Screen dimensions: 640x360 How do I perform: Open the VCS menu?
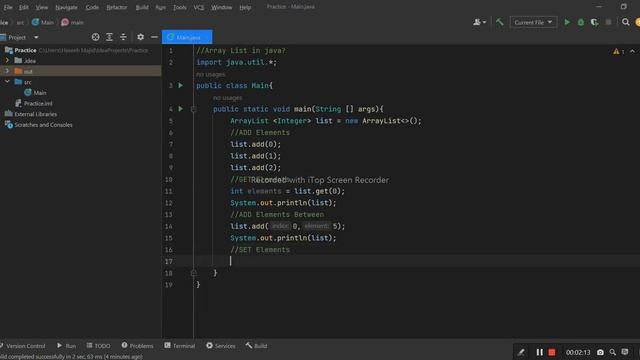pos(199,7)
